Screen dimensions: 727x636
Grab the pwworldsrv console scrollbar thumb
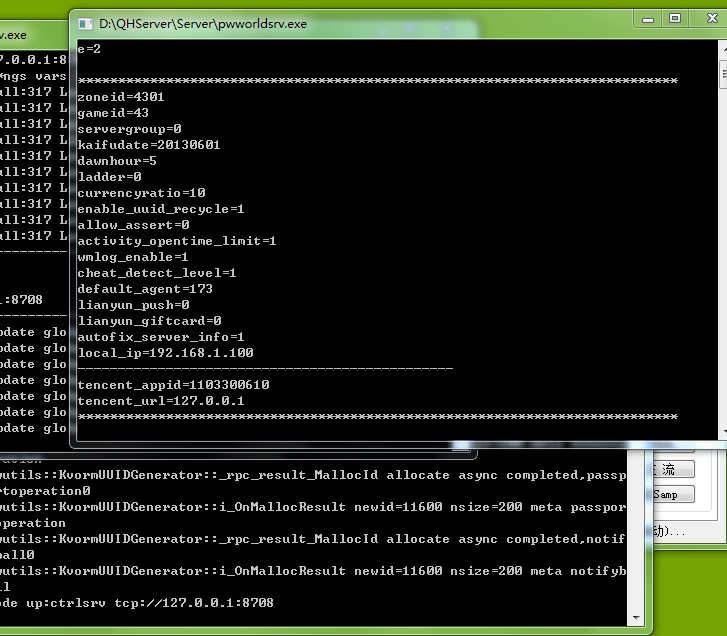722,74
